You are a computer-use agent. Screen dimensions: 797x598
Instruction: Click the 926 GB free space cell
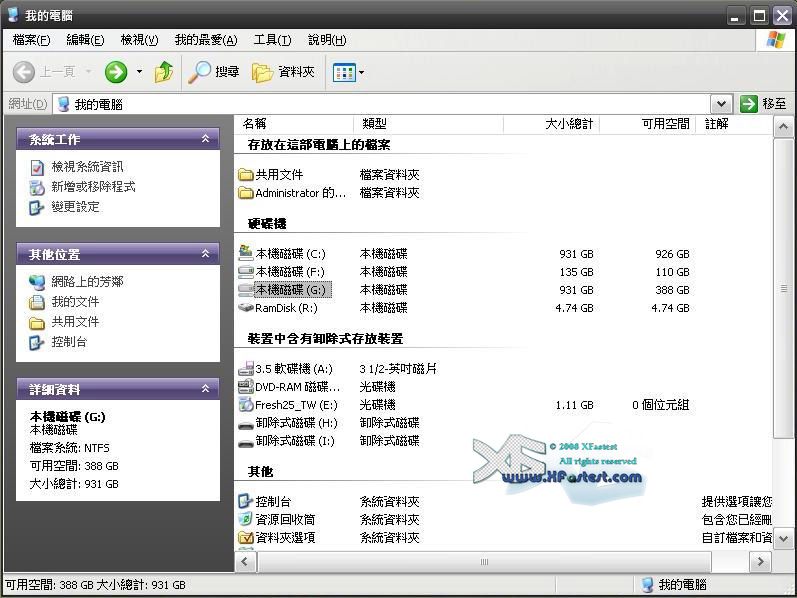(672, 254)
